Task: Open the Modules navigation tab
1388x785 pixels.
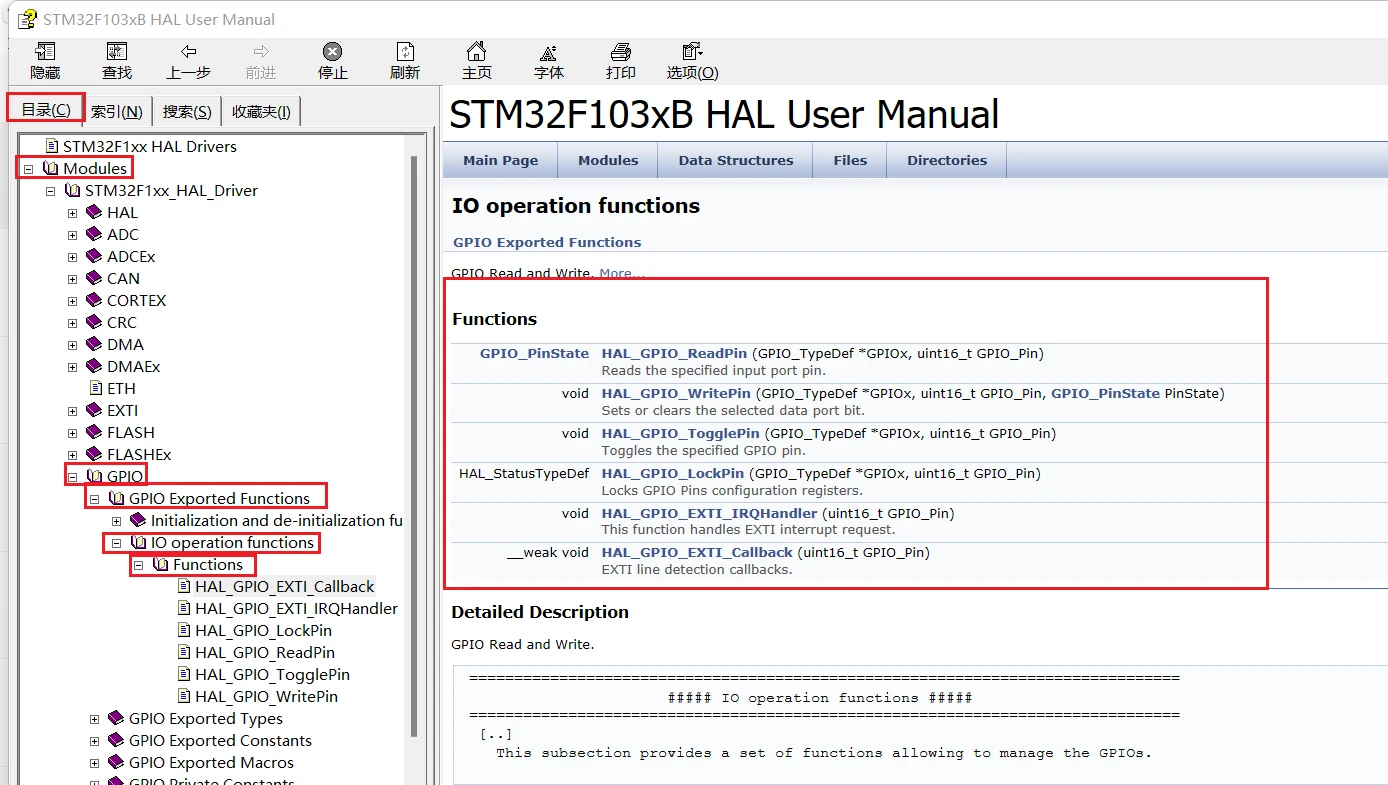Action: coord(608,160)
